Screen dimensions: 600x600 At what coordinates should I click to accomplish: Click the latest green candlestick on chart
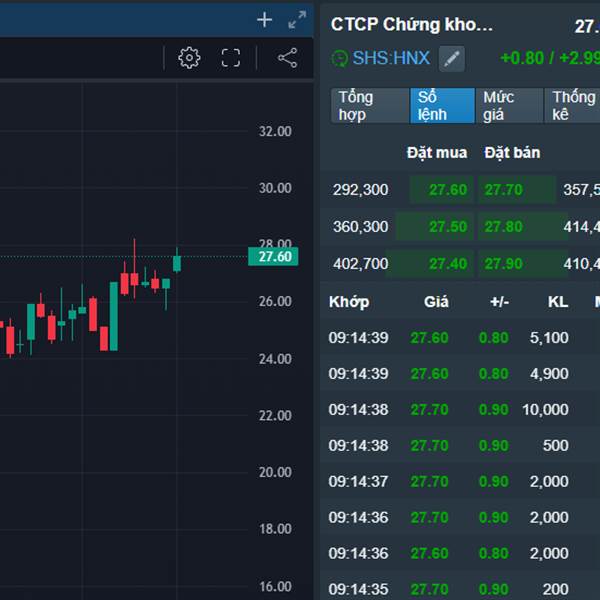point(177,264)
